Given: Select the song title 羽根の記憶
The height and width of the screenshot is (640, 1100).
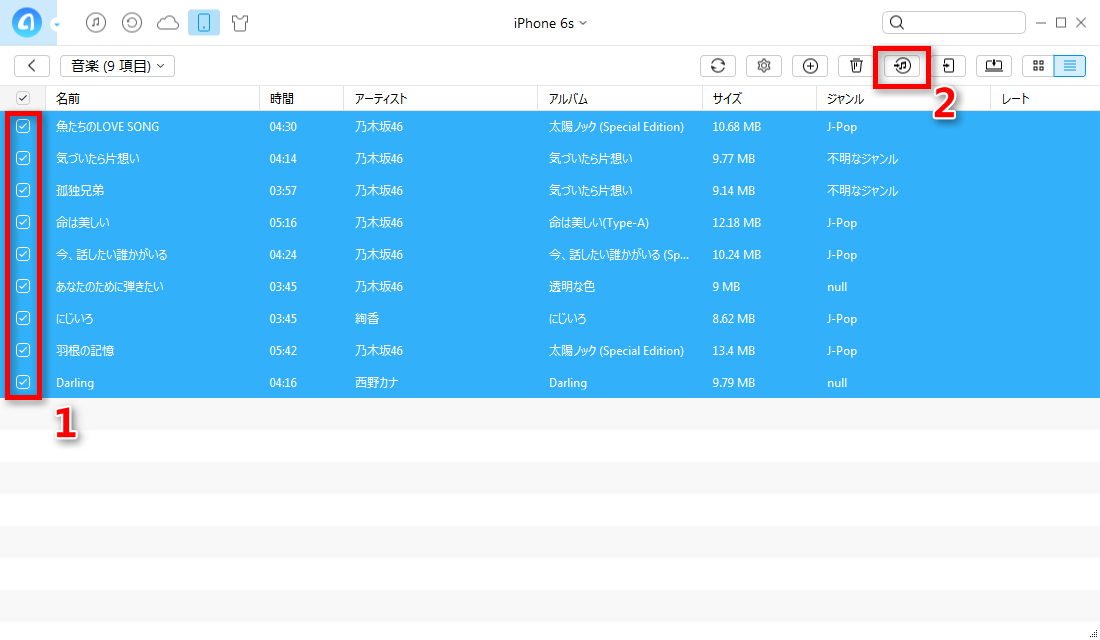Looking at the screenshot, I should 85,351.
